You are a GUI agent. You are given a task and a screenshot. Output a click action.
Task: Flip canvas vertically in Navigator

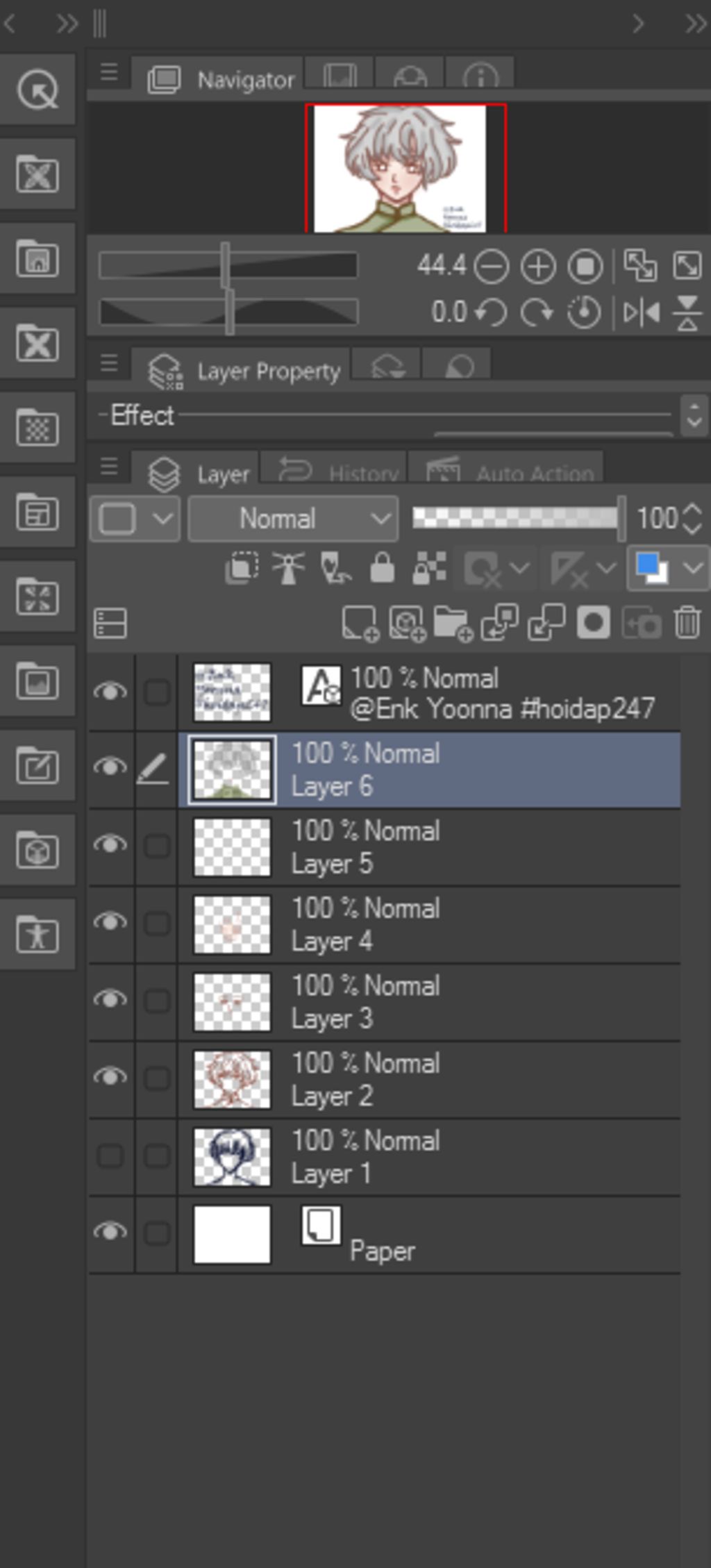pyautogui.click(x=687, y=312)
